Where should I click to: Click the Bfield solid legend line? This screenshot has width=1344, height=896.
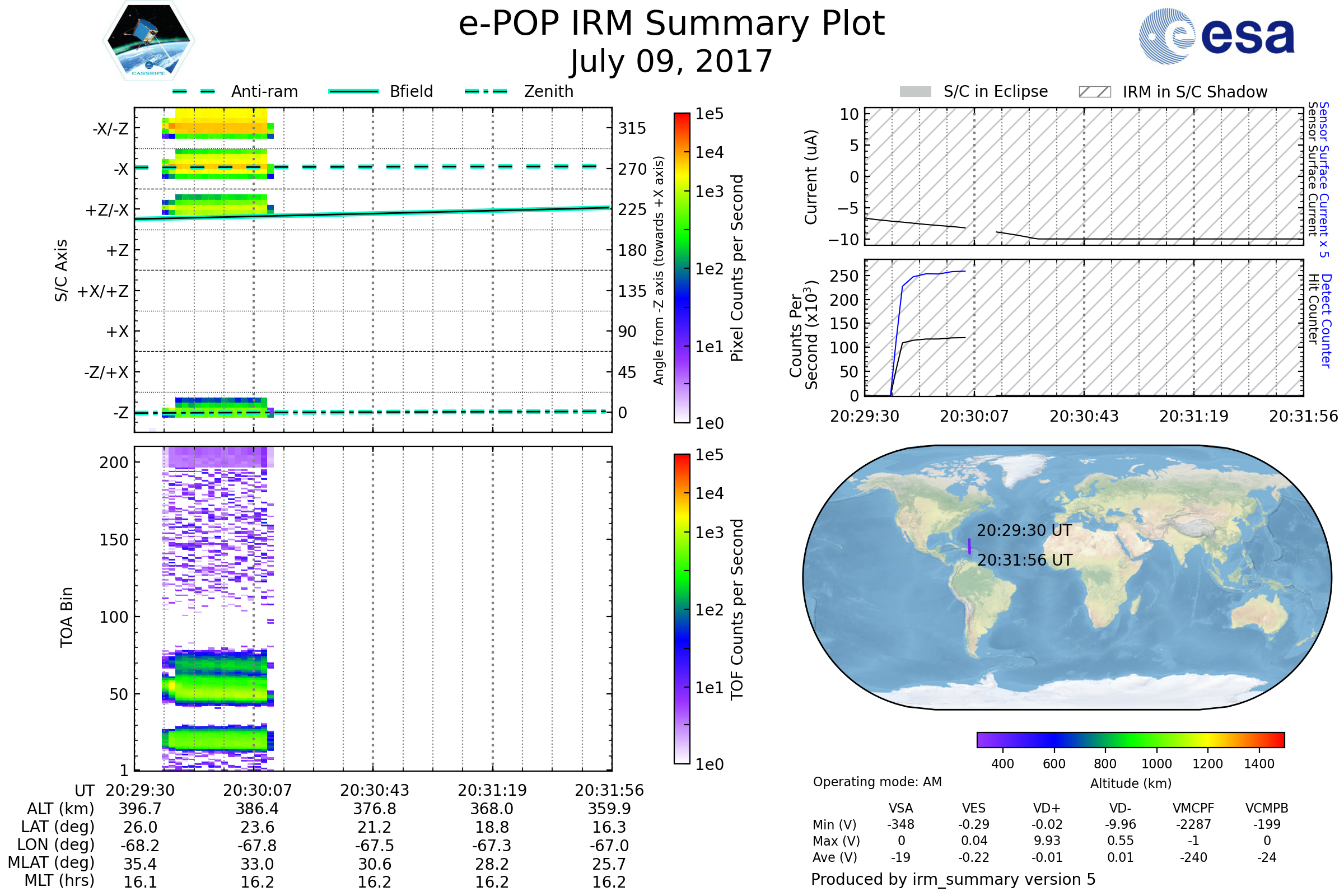coord(353,91)
